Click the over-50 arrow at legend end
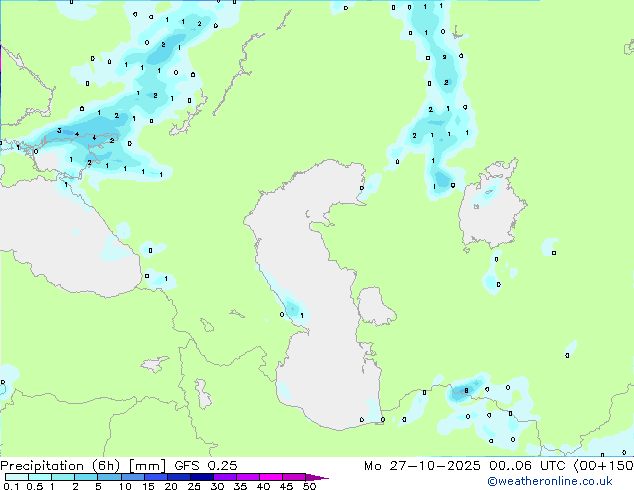The width and height of the screenshot is (634, 490). click(317, 477)
